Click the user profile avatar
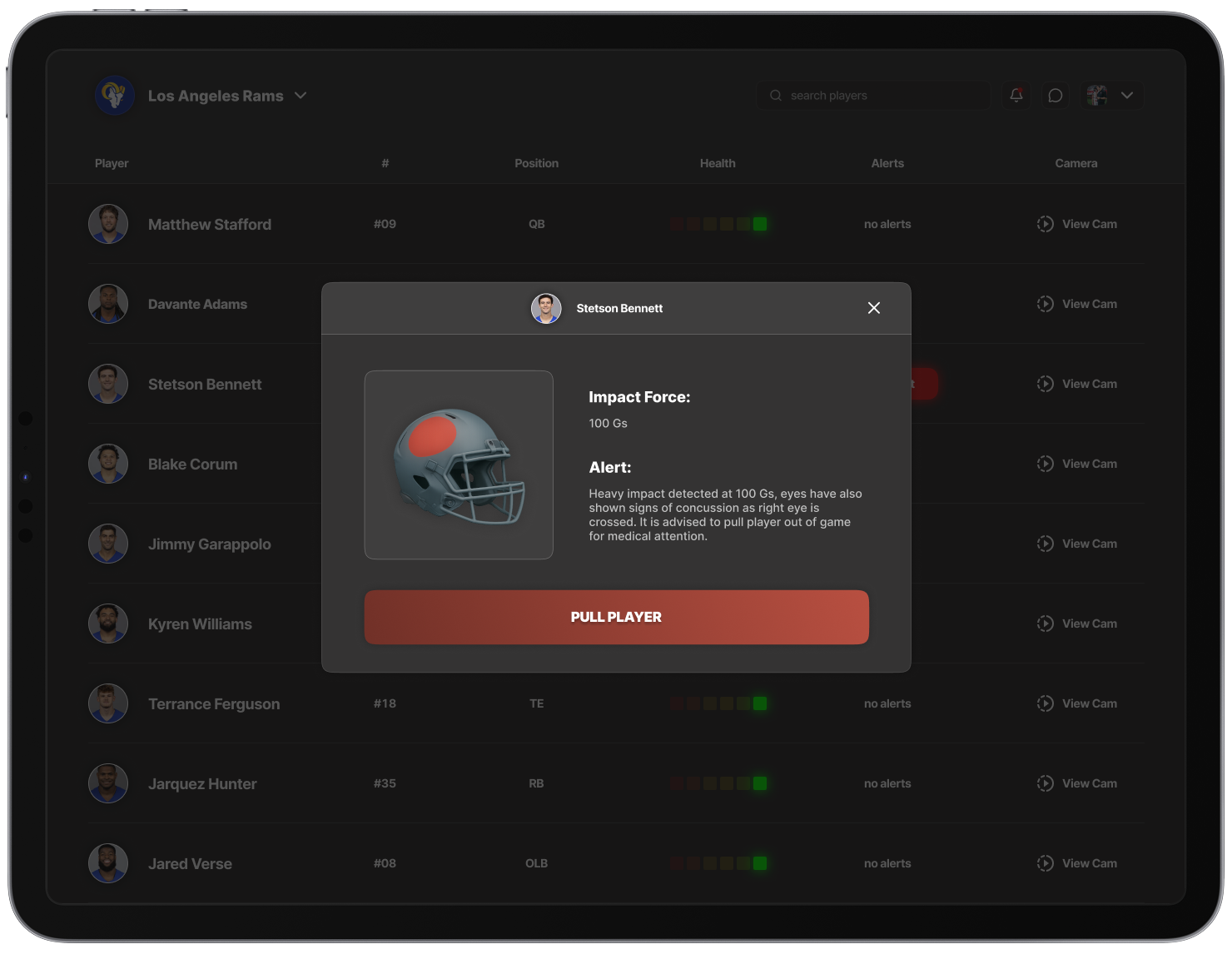Screen dimensions: 1232x954 [x=1097, y=96]
